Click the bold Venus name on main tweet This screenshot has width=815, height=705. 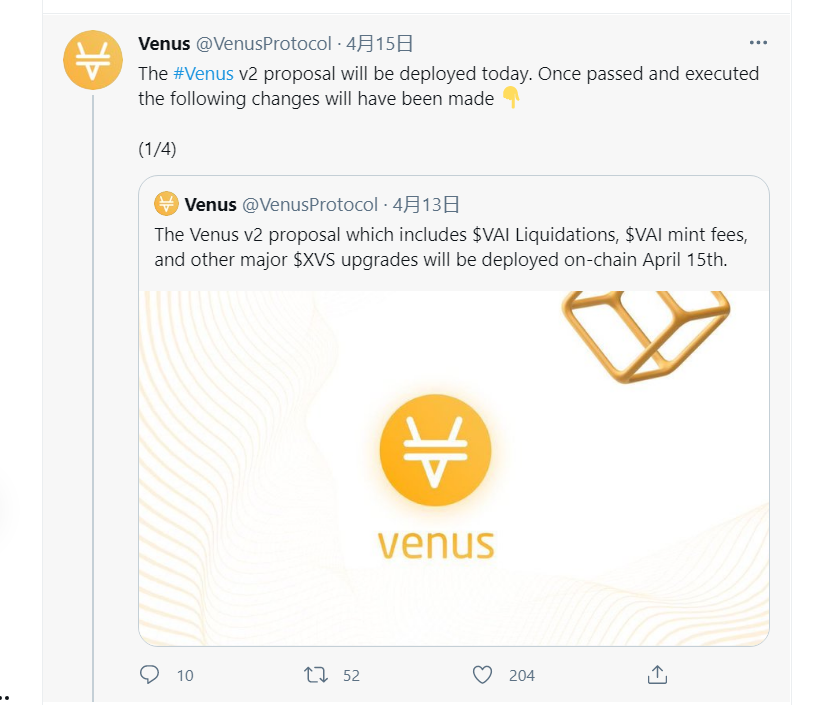[x=164, y=44]
